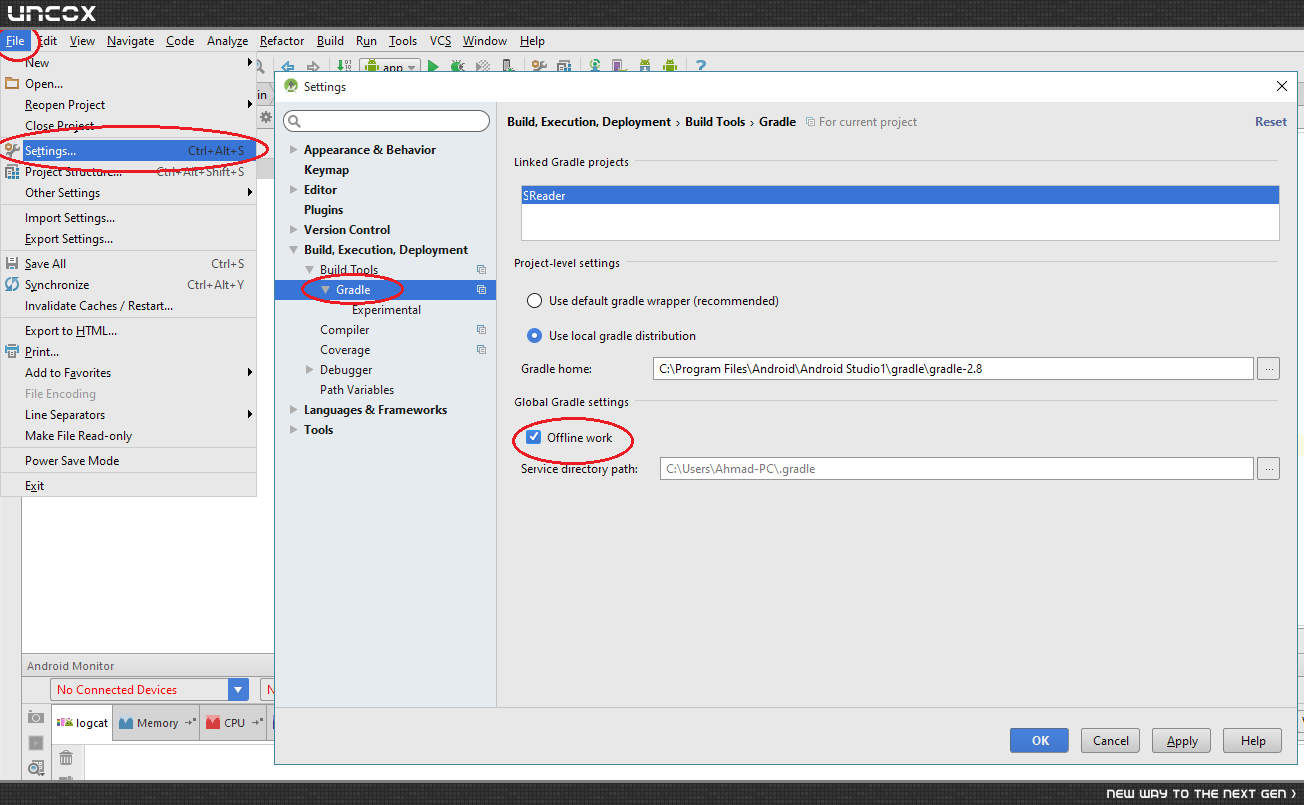Open the View menu
Viewport: 1304px width, 805px height.
[83, 41]
